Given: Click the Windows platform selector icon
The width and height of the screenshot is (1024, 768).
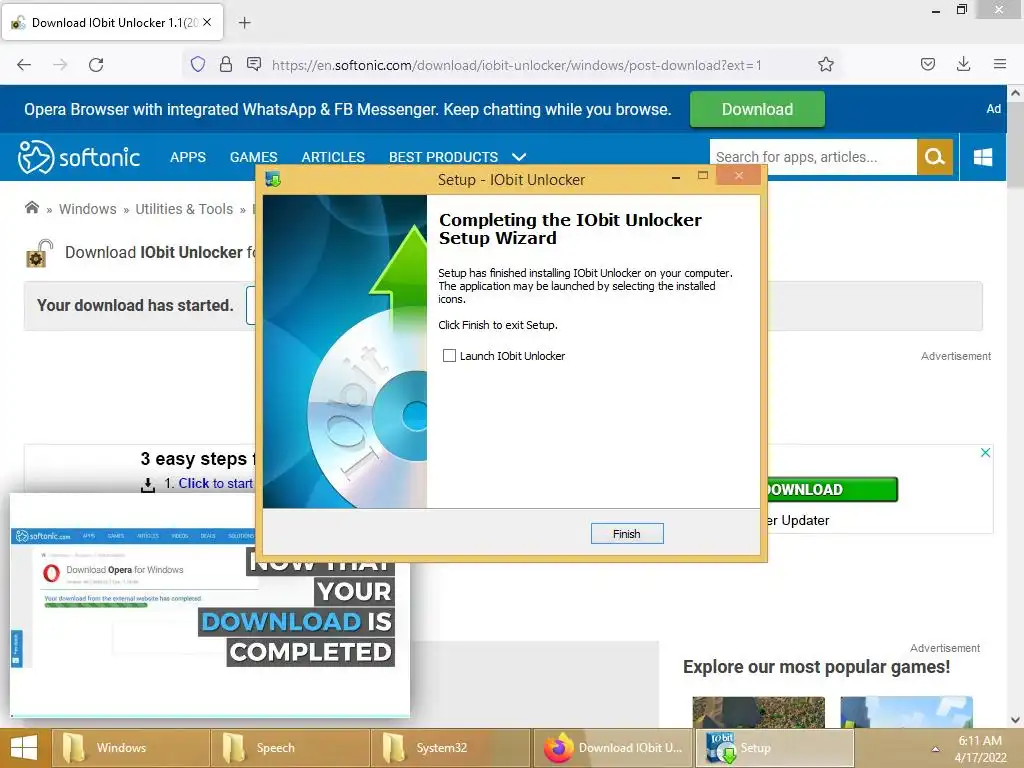Looking at the screenshot, I should (x=983, y=157).
